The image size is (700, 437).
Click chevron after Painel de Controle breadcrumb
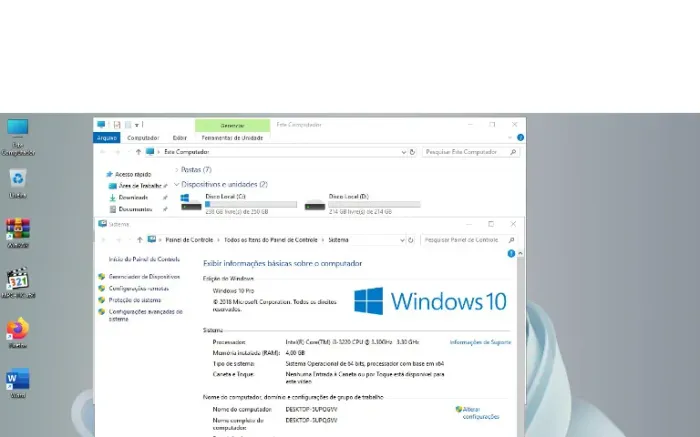[x=219, y=240]
